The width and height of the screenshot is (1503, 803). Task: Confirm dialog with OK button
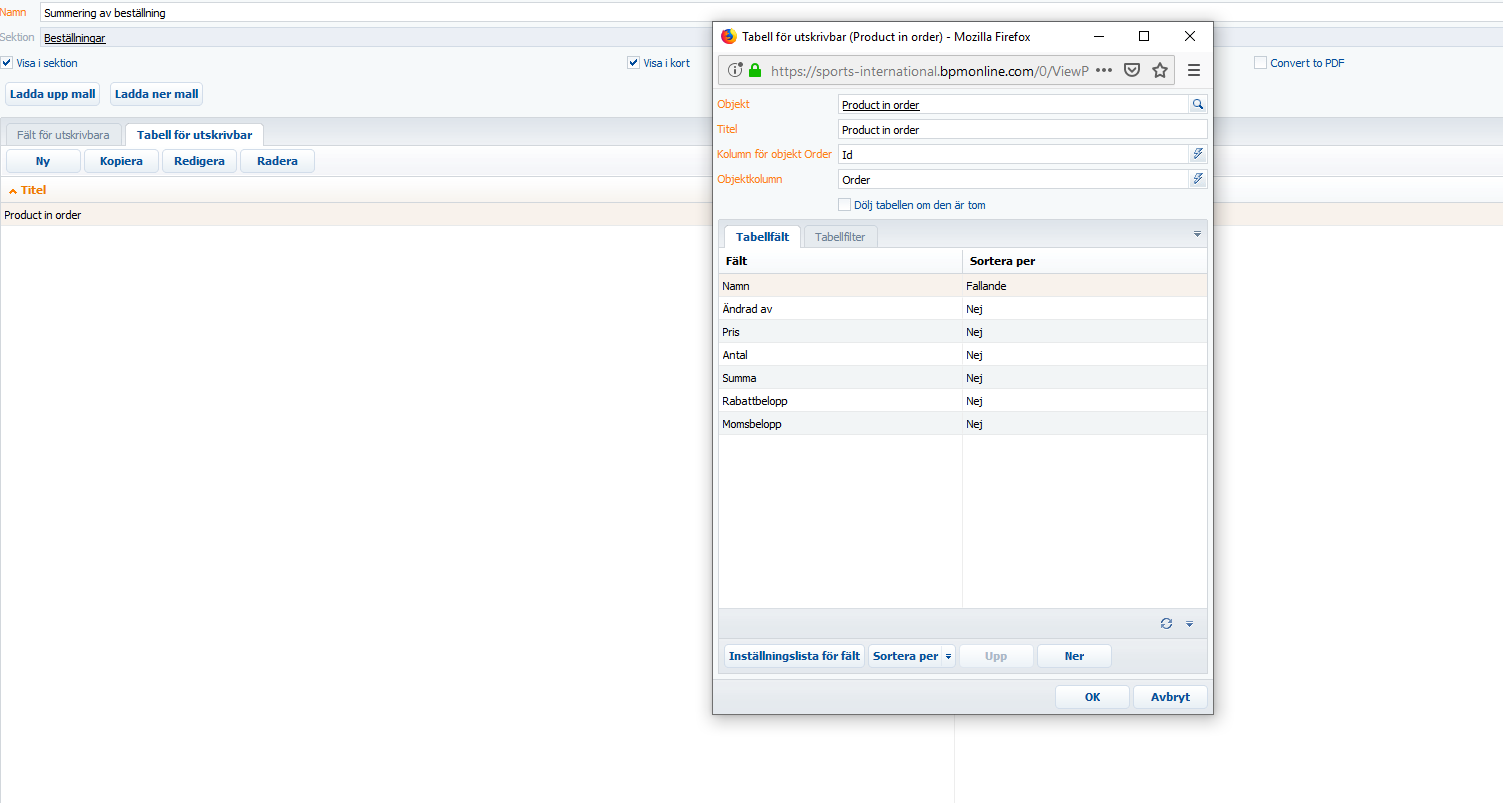click(x=1092, y=697)
